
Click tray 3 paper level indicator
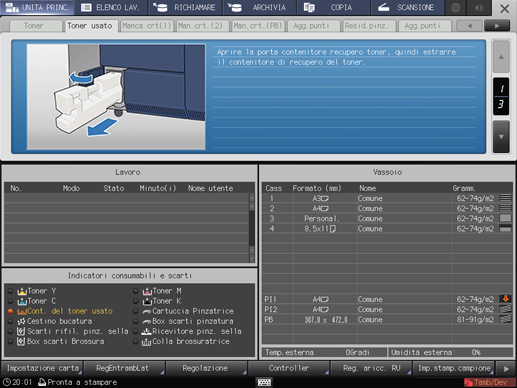[505, 218]
